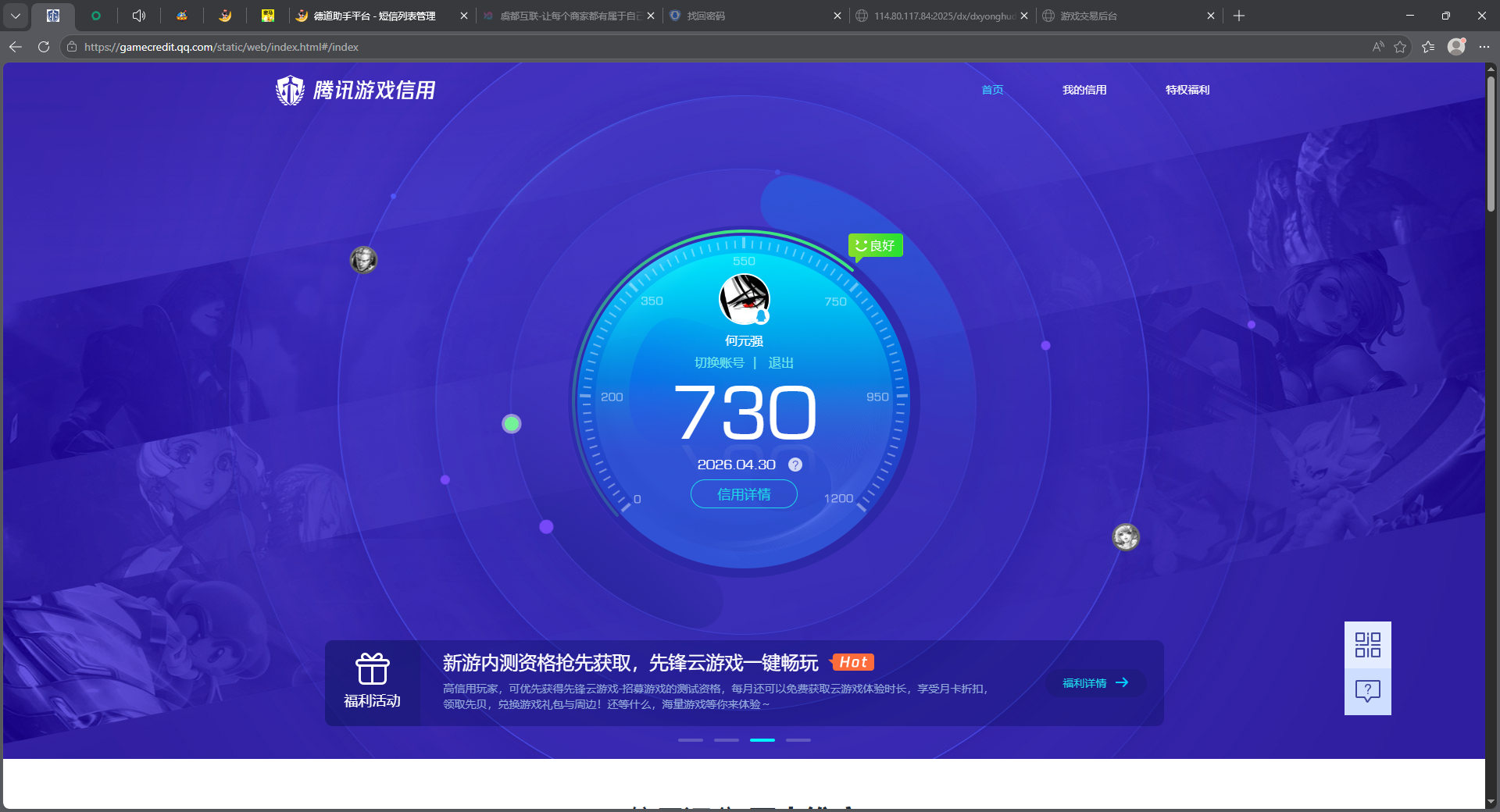
Task: Close the 找回密码 tab
Action: pyautogui.click(x=837, y=16)
